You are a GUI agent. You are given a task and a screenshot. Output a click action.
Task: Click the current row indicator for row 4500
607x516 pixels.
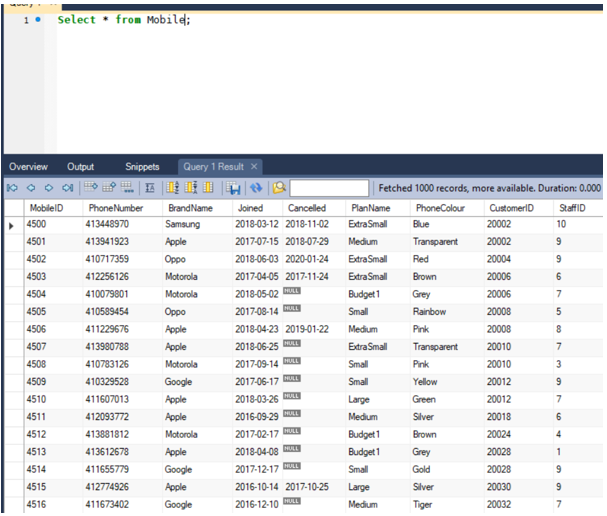[12, 226]
